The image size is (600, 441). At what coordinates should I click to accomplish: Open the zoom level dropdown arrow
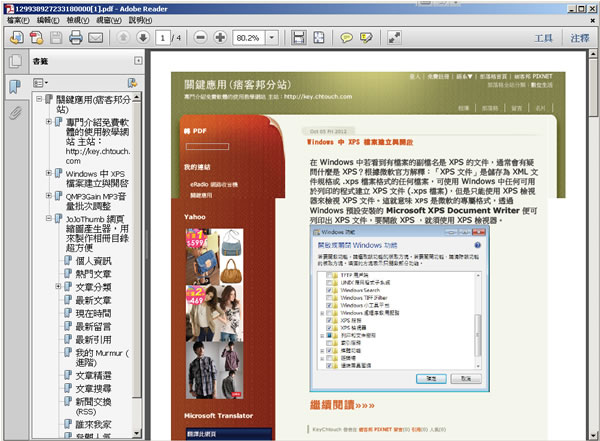272,38
